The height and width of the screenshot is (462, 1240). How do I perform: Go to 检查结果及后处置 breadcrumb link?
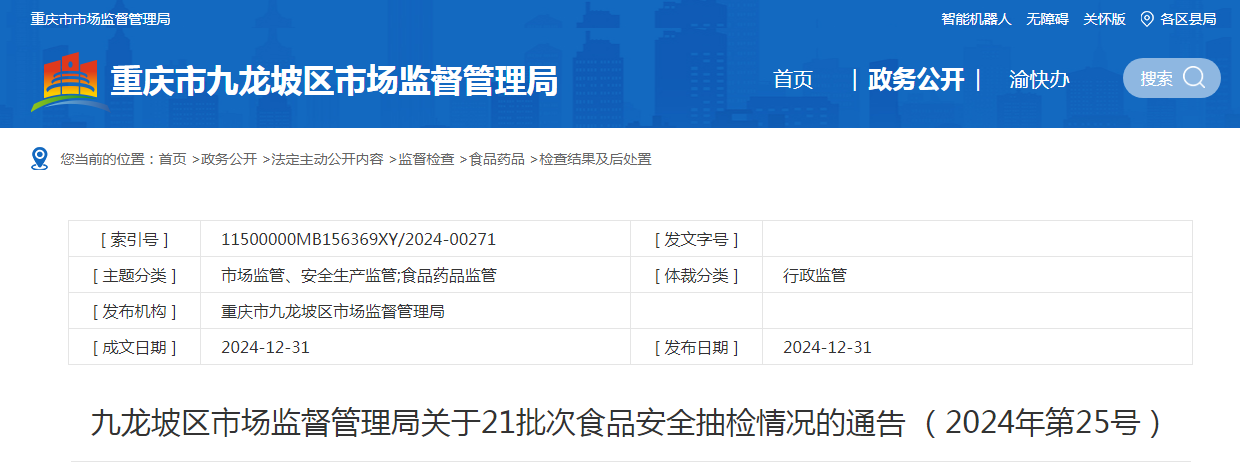click(596, 159)
